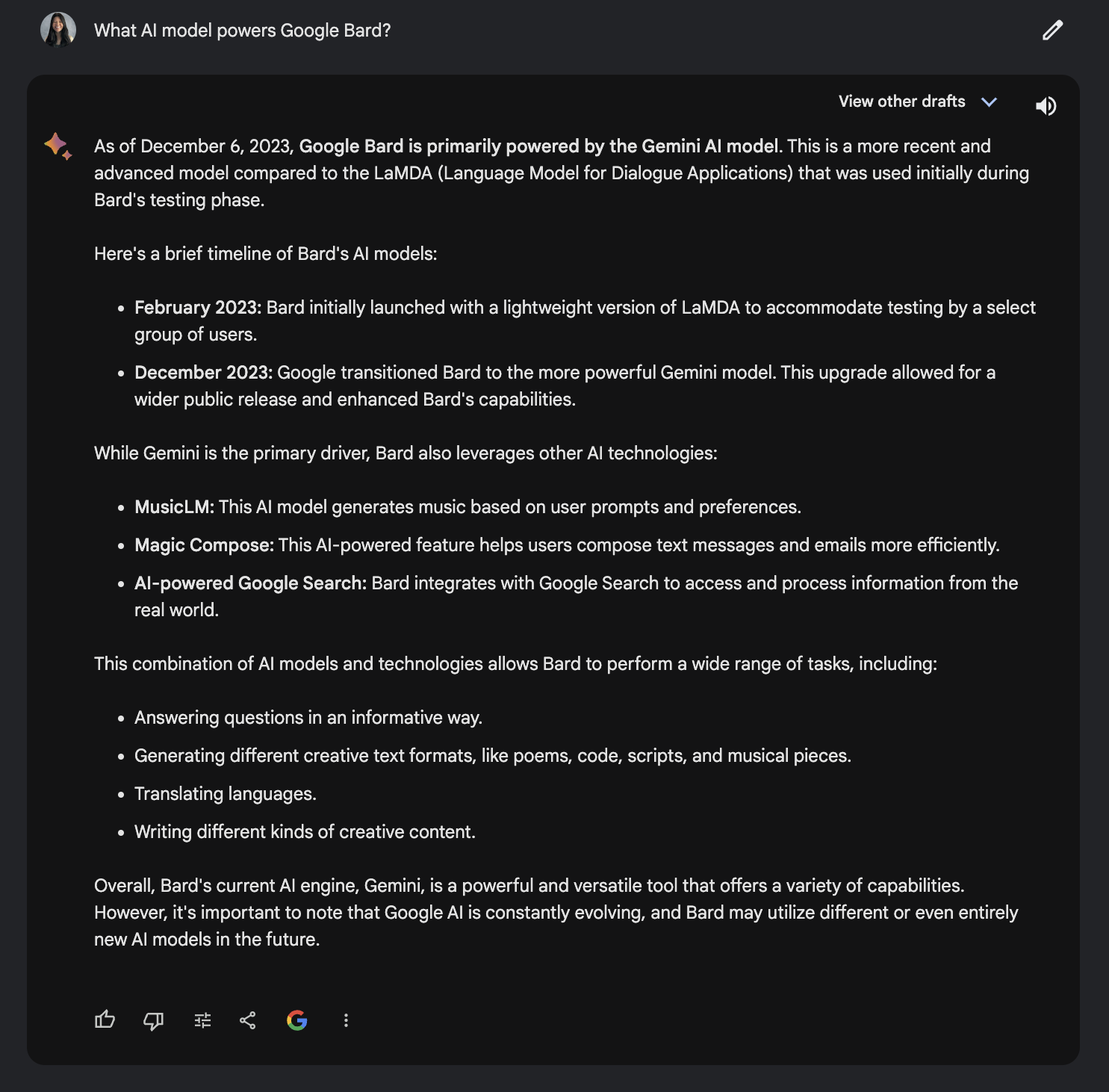
Task: Click the View other drafts label
Action: click(x=901, y=102)
